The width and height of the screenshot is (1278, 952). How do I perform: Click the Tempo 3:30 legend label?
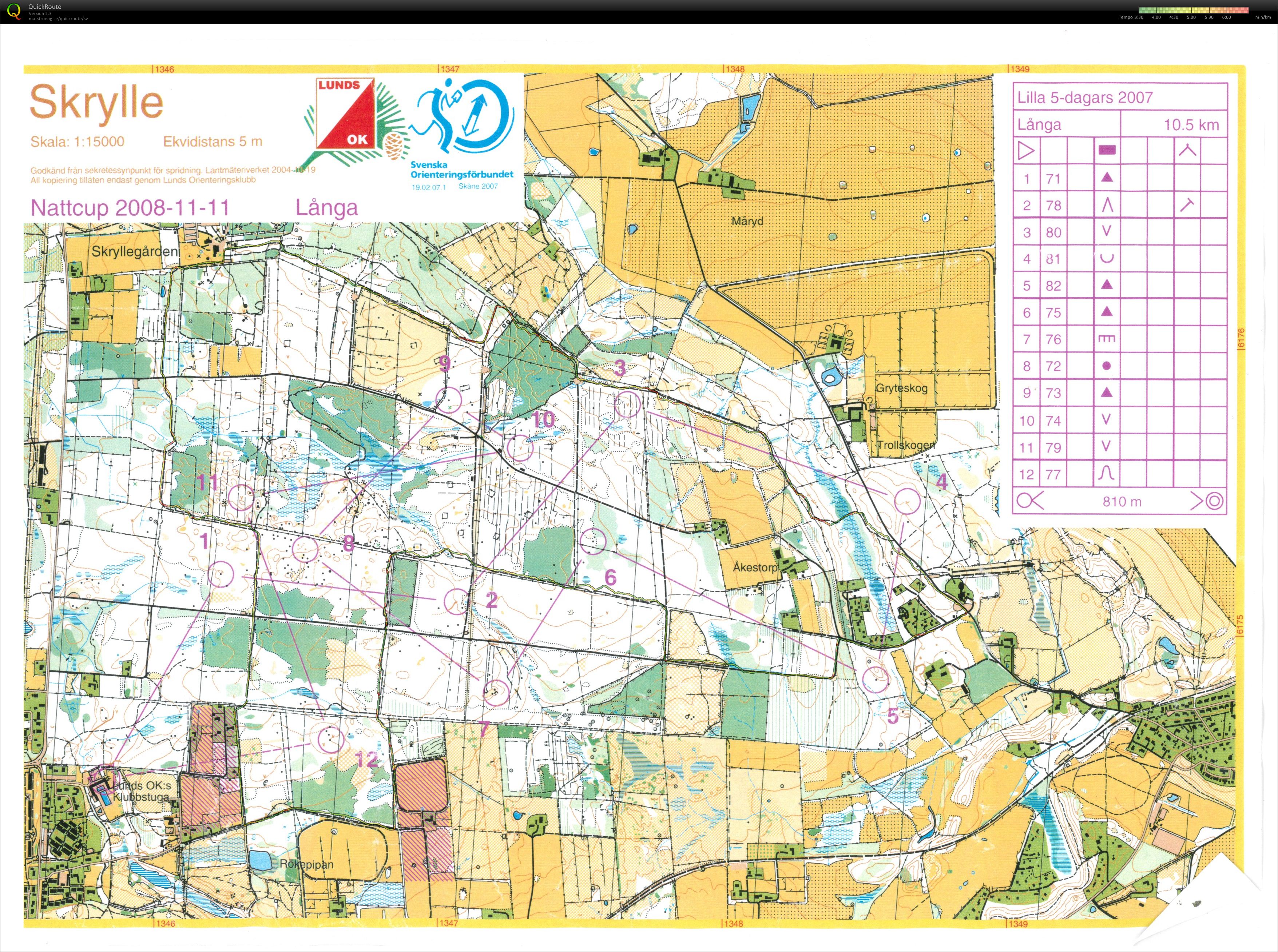(x=1131, y=17)
